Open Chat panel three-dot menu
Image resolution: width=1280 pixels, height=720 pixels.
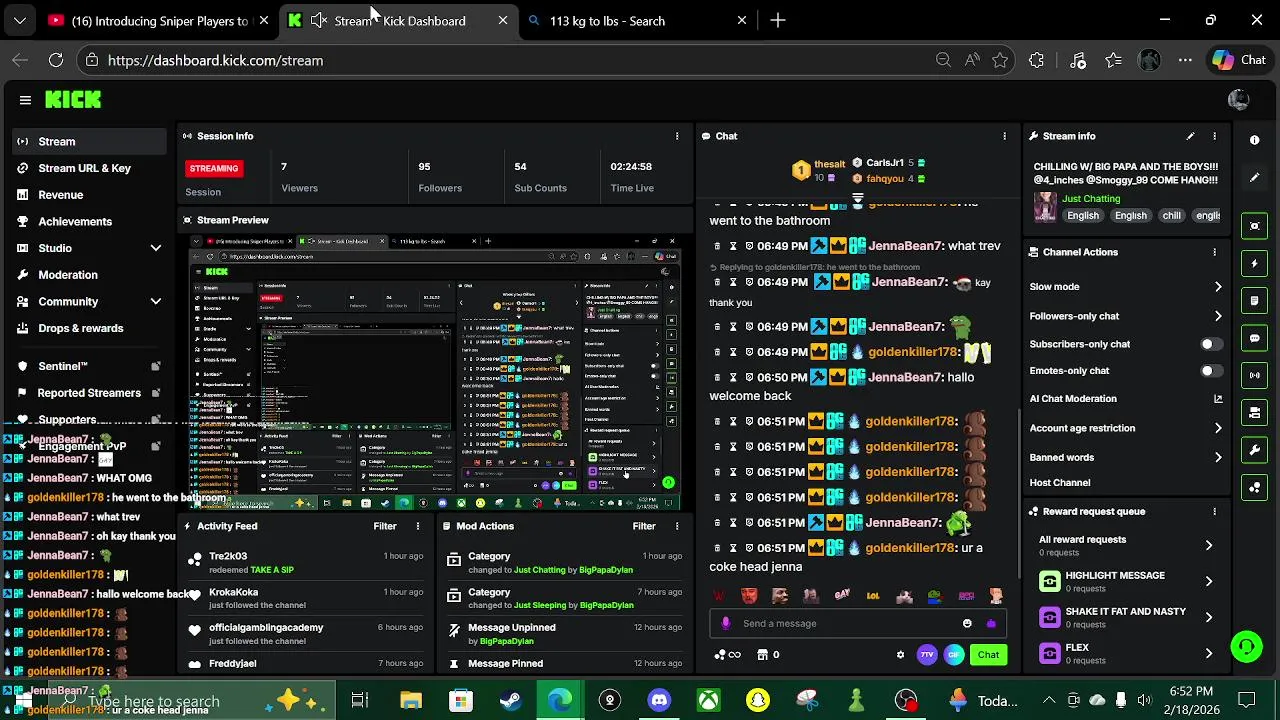tap(1005, 136)
